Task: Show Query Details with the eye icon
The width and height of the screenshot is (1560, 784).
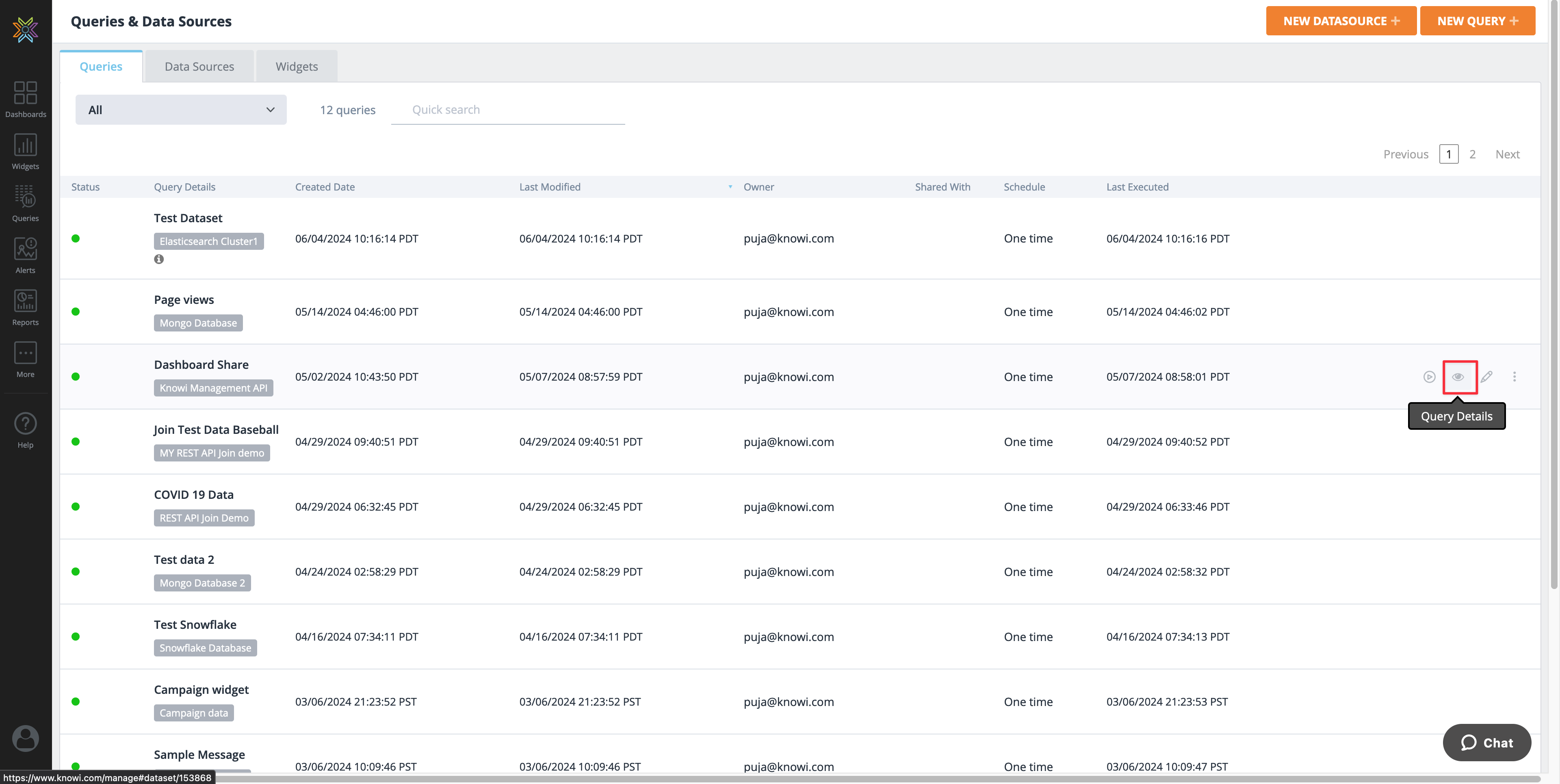Action: click(1459, 377)
